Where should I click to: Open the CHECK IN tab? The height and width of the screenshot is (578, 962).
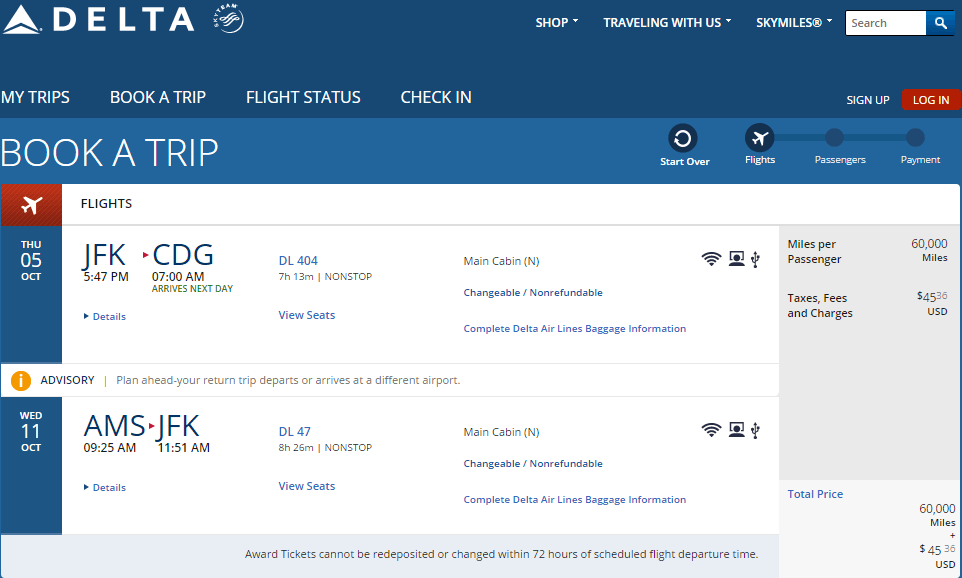pos(436,98)
